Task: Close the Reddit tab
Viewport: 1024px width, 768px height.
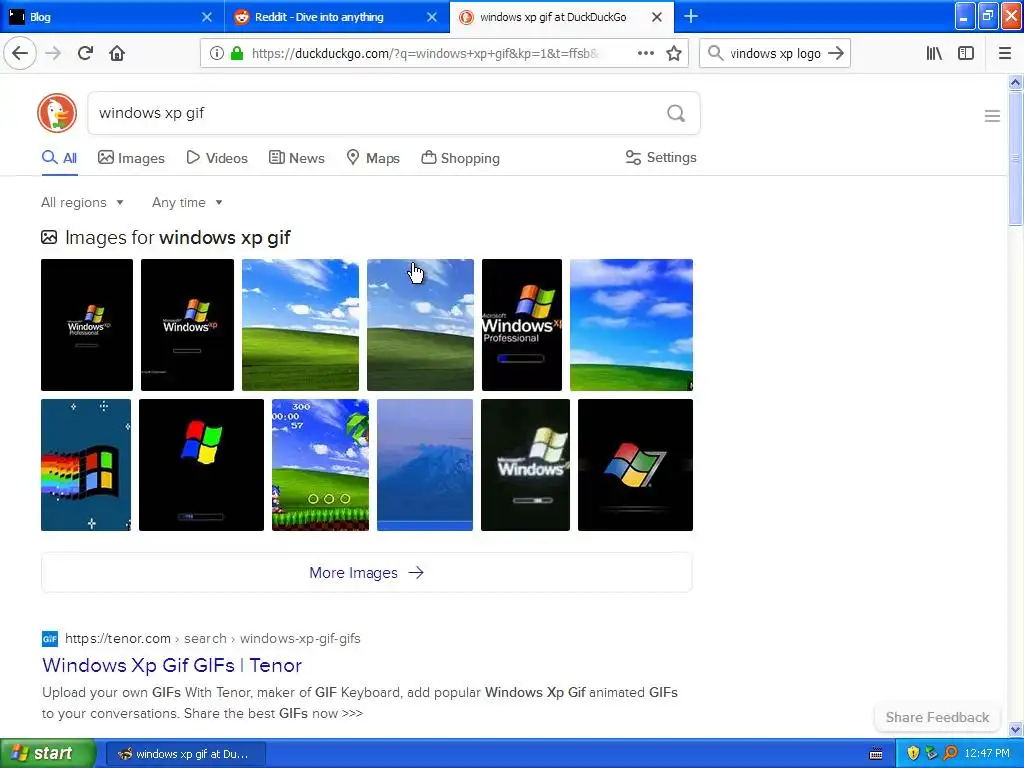Action: point(432,17)
